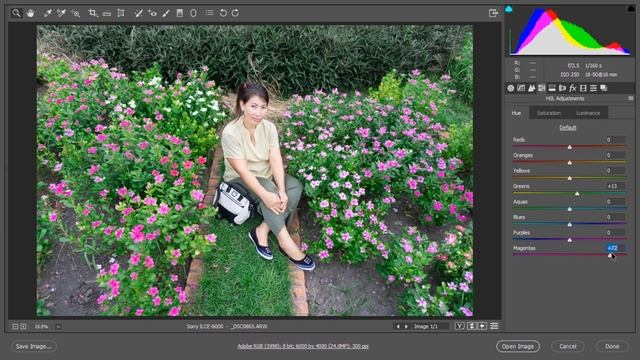
Task: Zoom in with the plus button
Action: click(x=23, y=327)
